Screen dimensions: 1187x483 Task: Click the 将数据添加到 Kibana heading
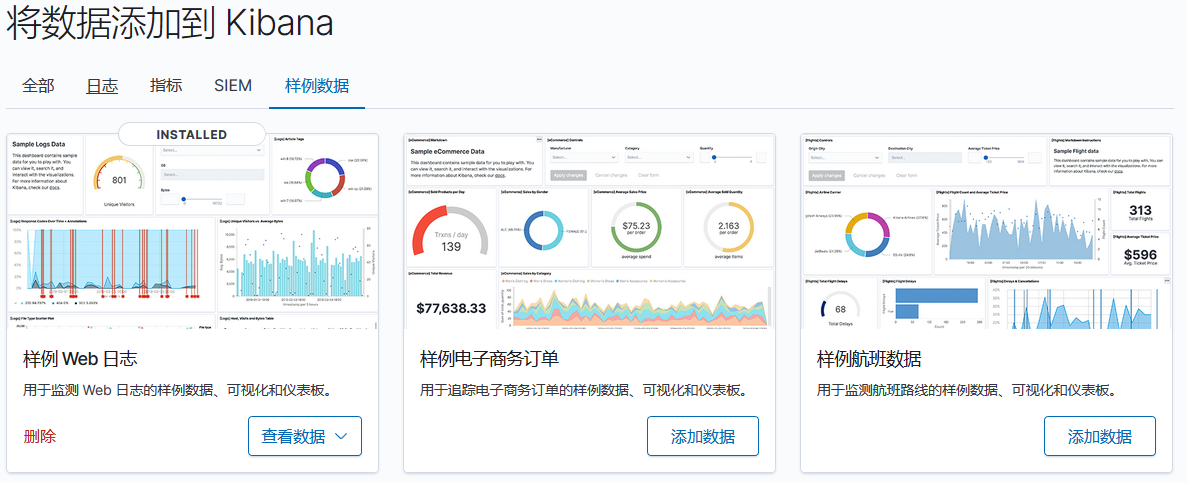pos(170,23)
